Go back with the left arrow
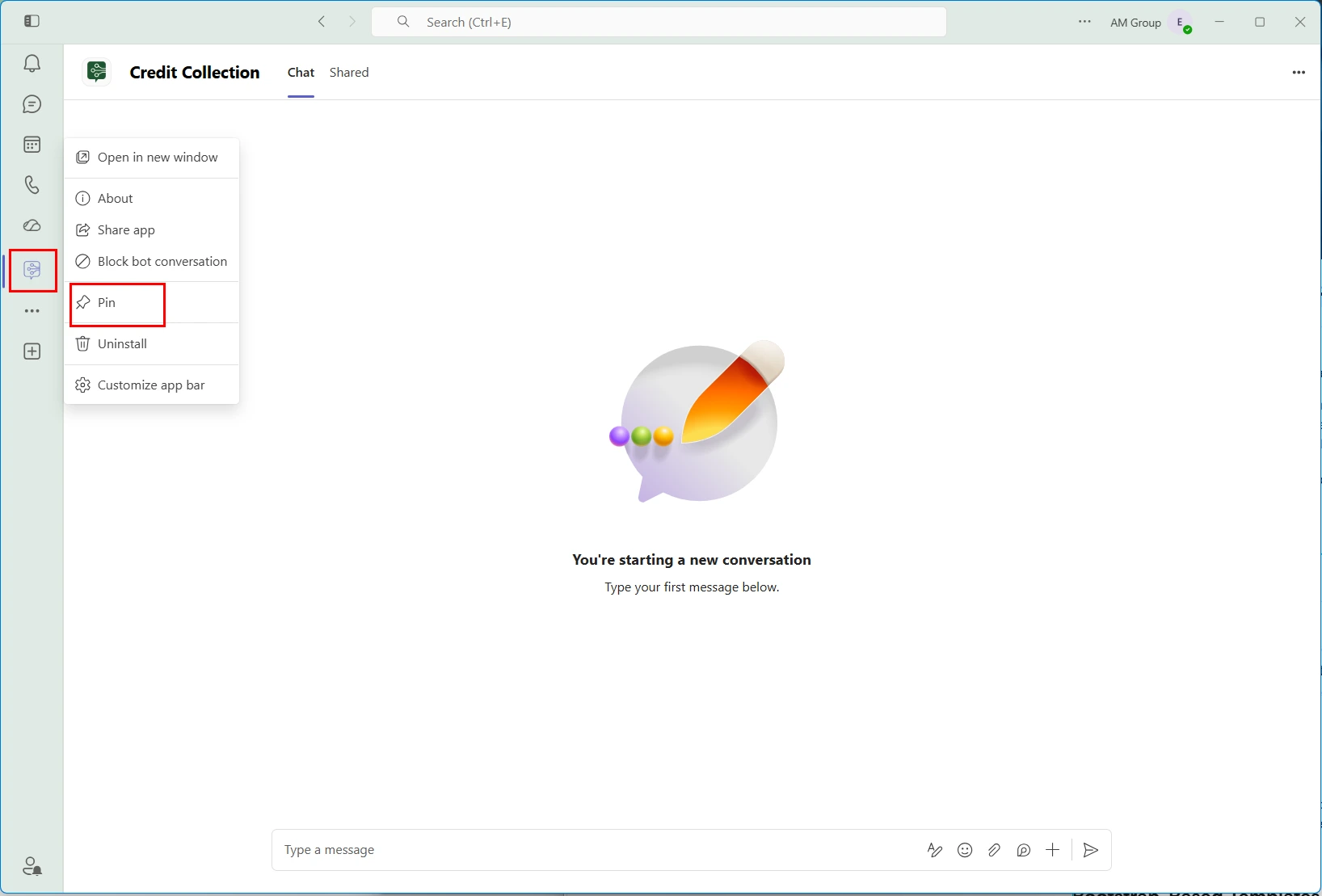 [322, 22]
